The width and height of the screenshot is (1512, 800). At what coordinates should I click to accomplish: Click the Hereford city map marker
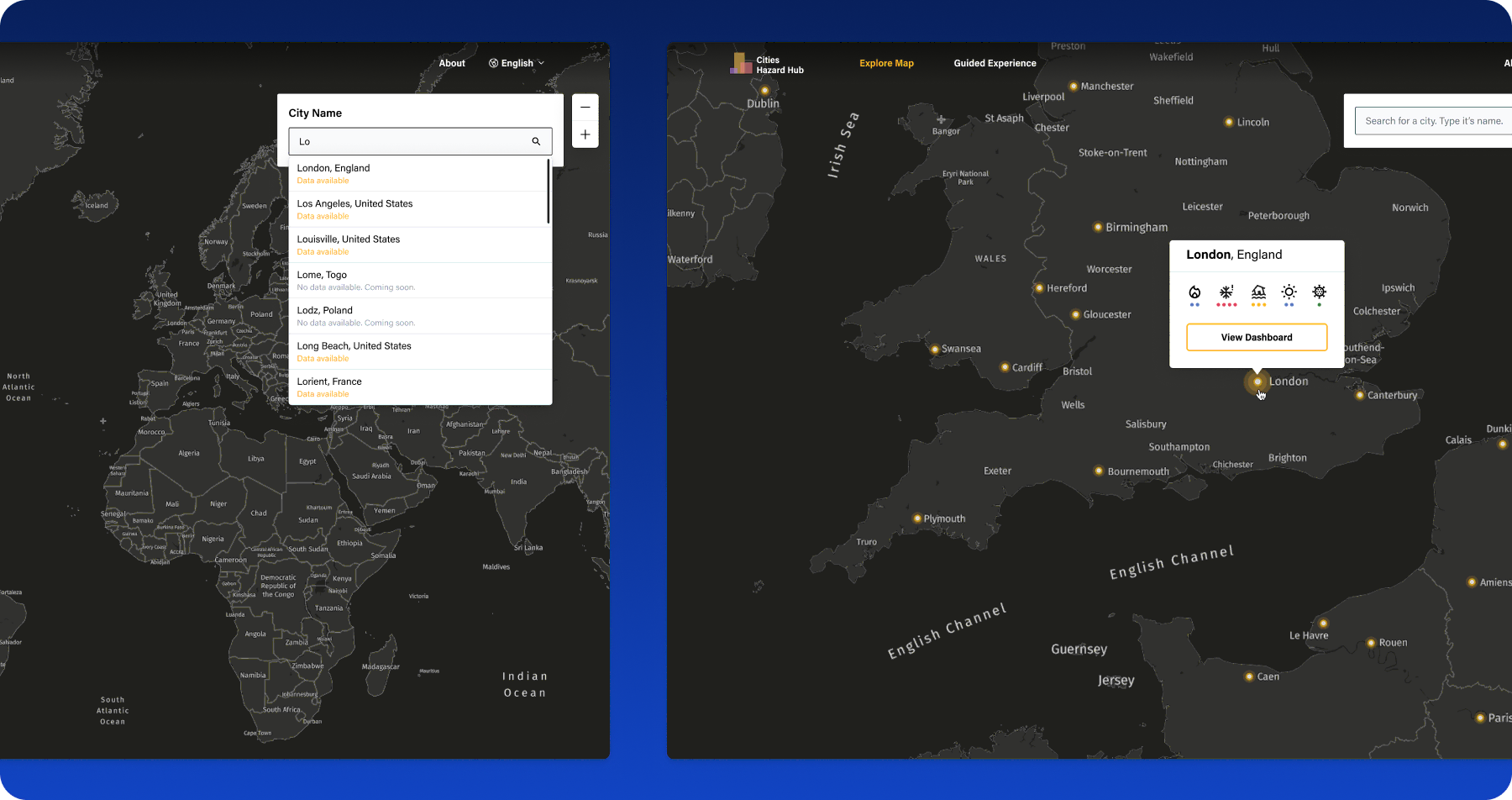[x=1039, y=287]
